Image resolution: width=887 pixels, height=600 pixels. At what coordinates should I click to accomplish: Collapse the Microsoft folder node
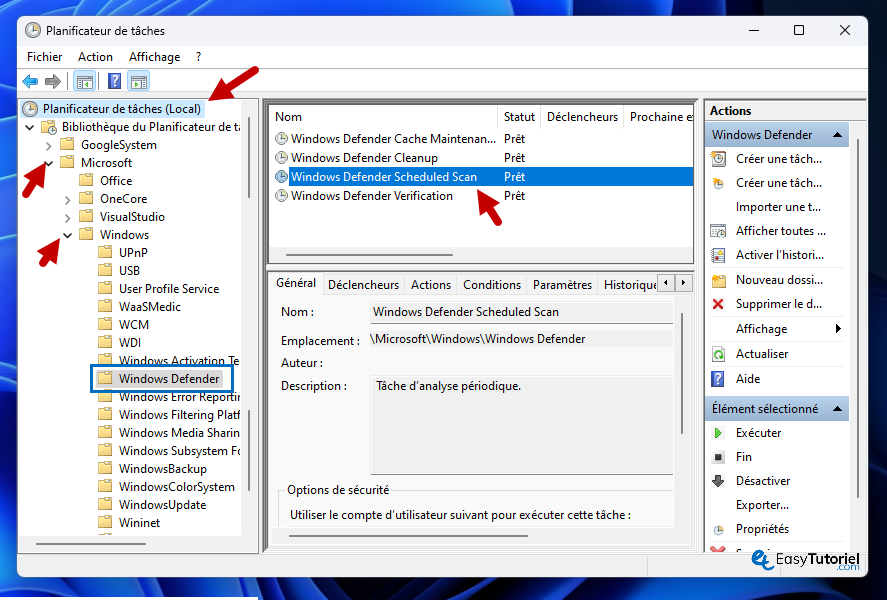click(x=48, y=163)
